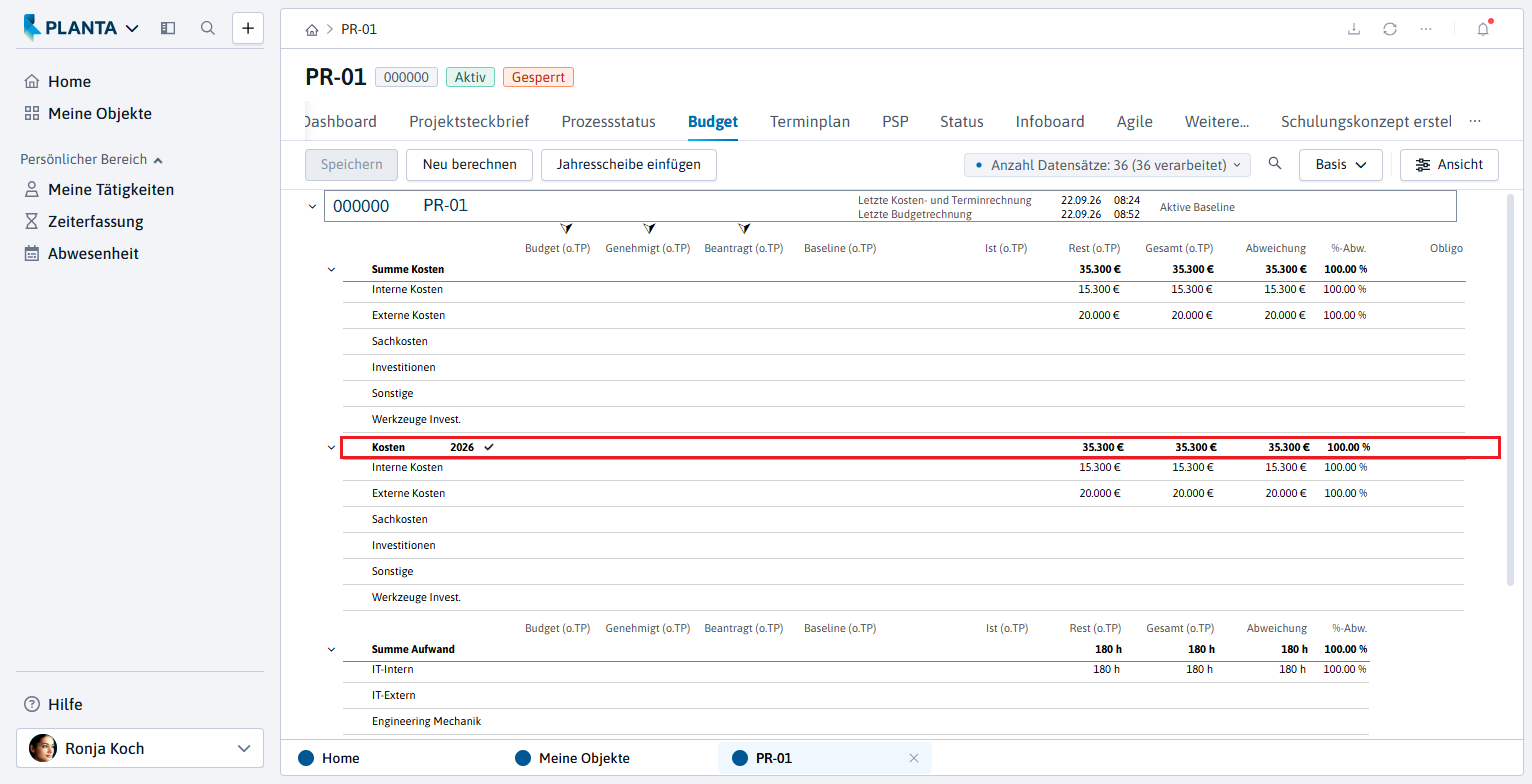Open the Ansicht view button
This screenshot has width=1532, height=784.
pyautogui.click(x=1449, y=165)
